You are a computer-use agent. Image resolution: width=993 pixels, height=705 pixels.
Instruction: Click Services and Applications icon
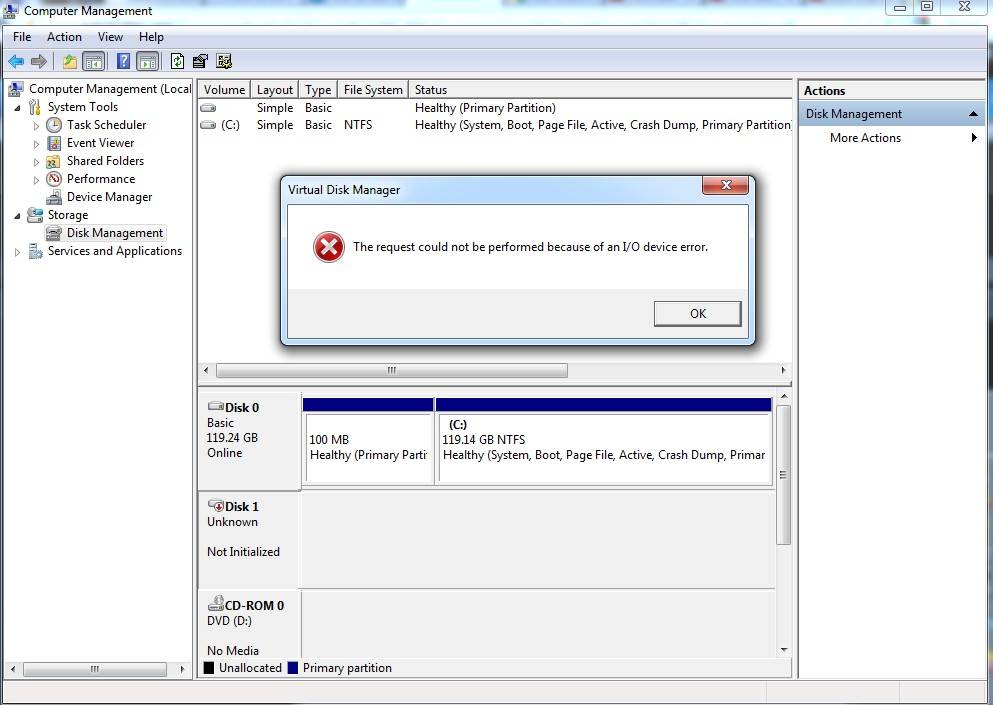pyautogui.click(x=35, y=251)
